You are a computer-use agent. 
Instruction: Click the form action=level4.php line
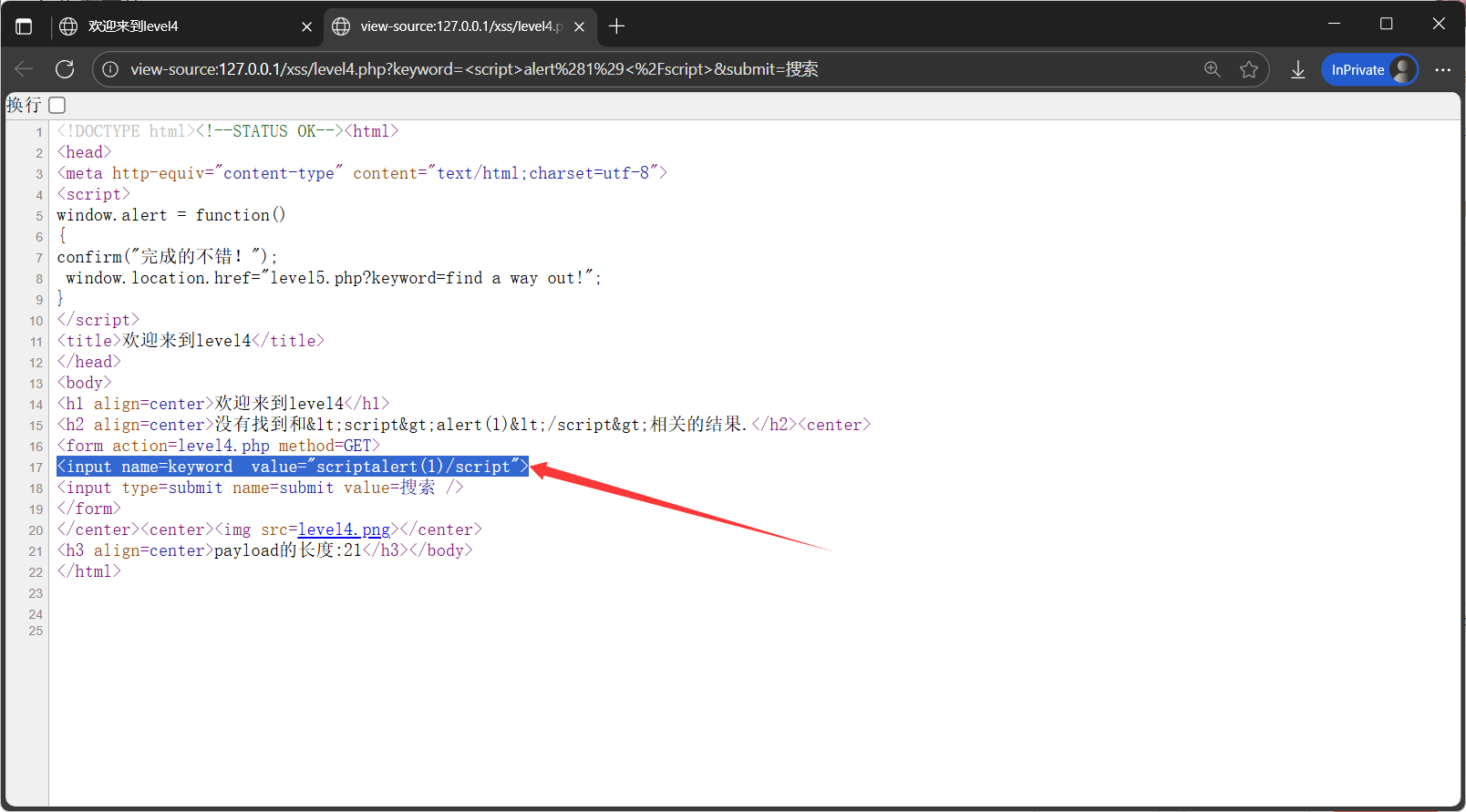[219, 446]
